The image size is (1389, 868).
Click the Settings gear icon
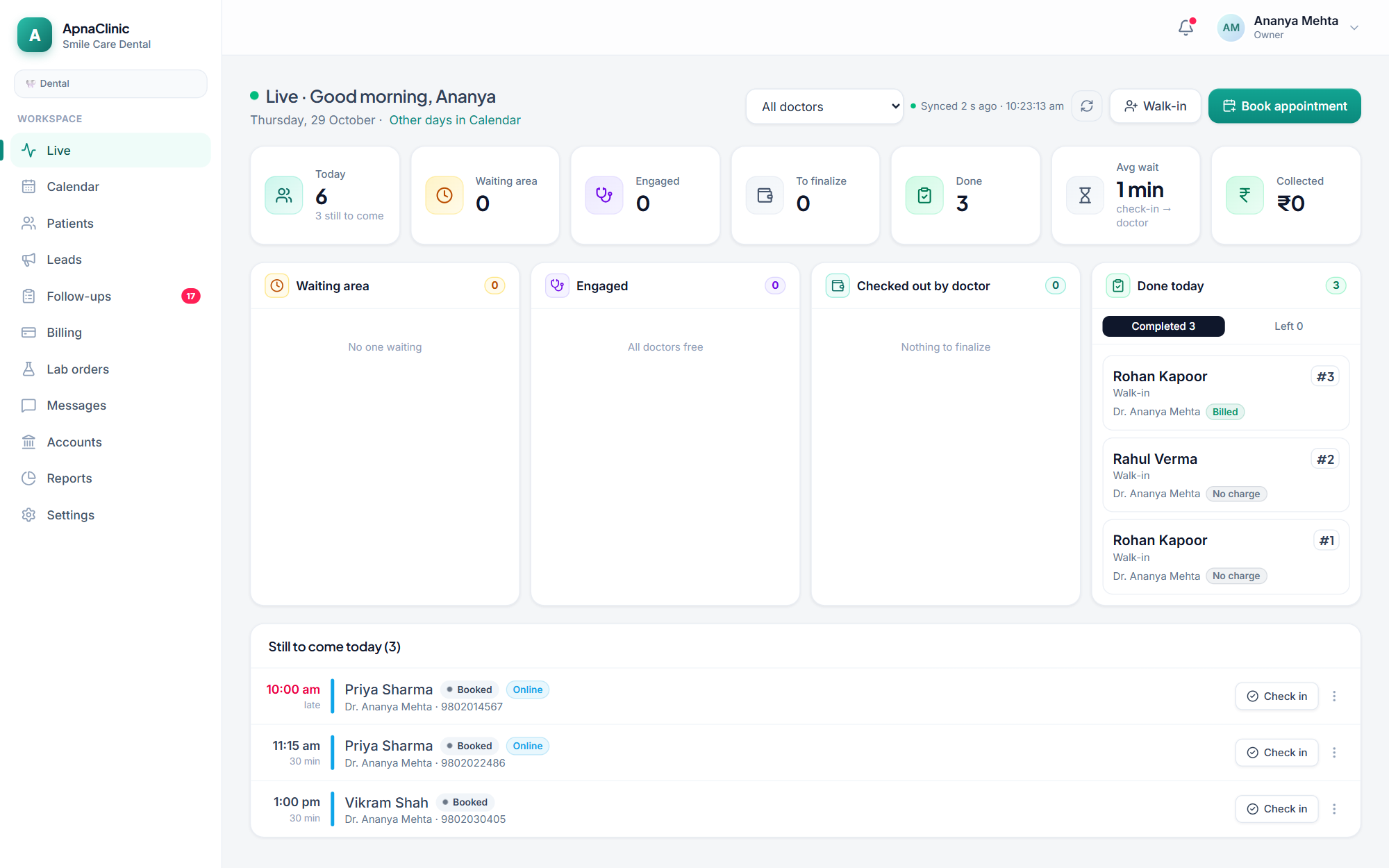click(x=28, y=515)
